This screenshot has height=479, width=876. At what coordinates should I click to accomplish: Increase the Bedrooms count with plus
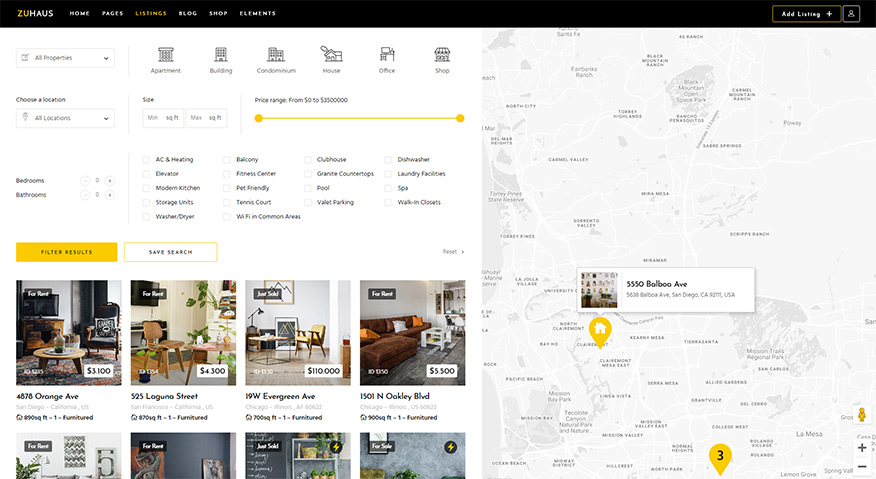[110, 180]
